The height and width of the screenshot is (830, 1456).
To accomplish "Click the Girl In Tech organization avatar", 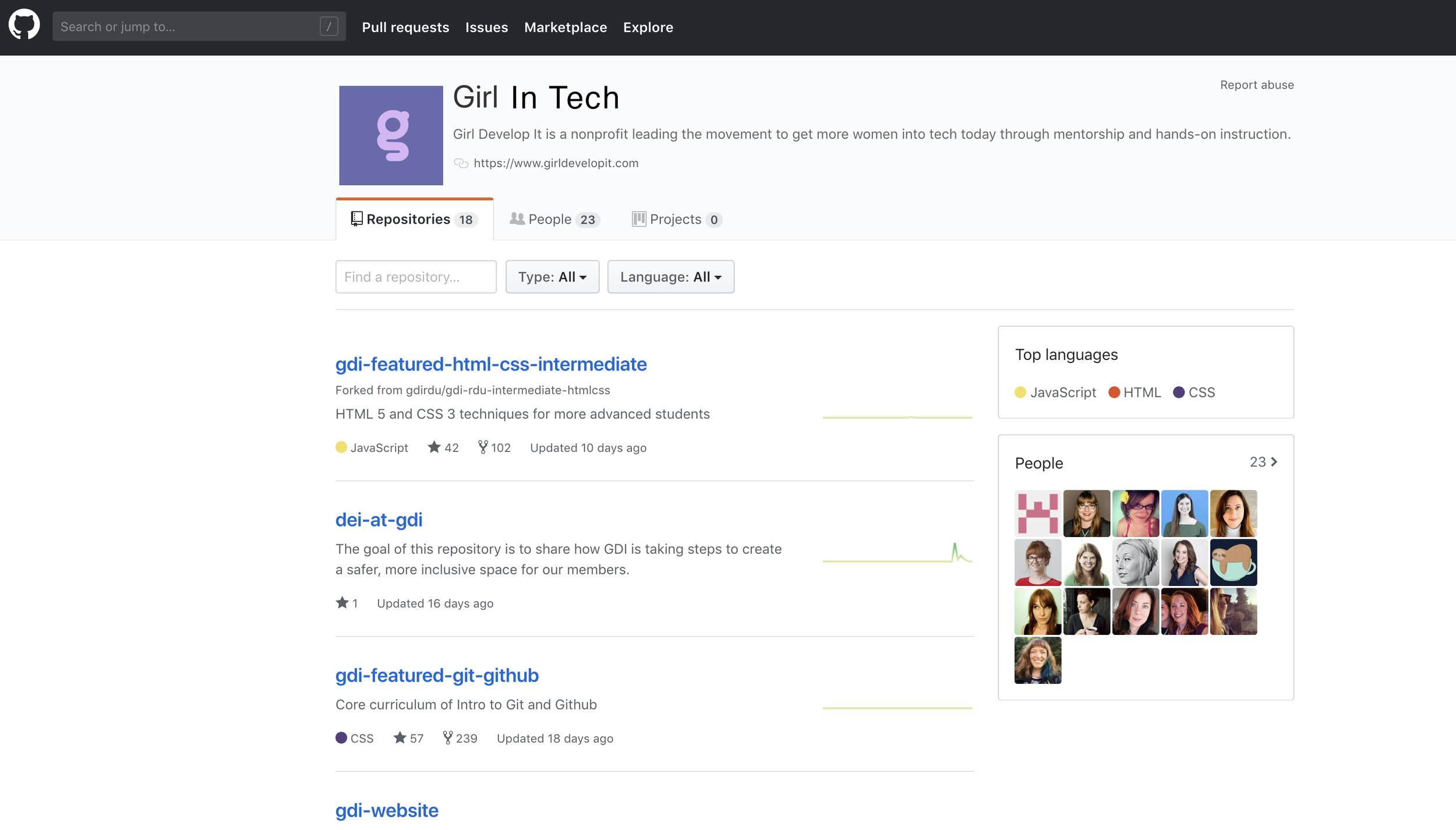I will pos(391,135).
